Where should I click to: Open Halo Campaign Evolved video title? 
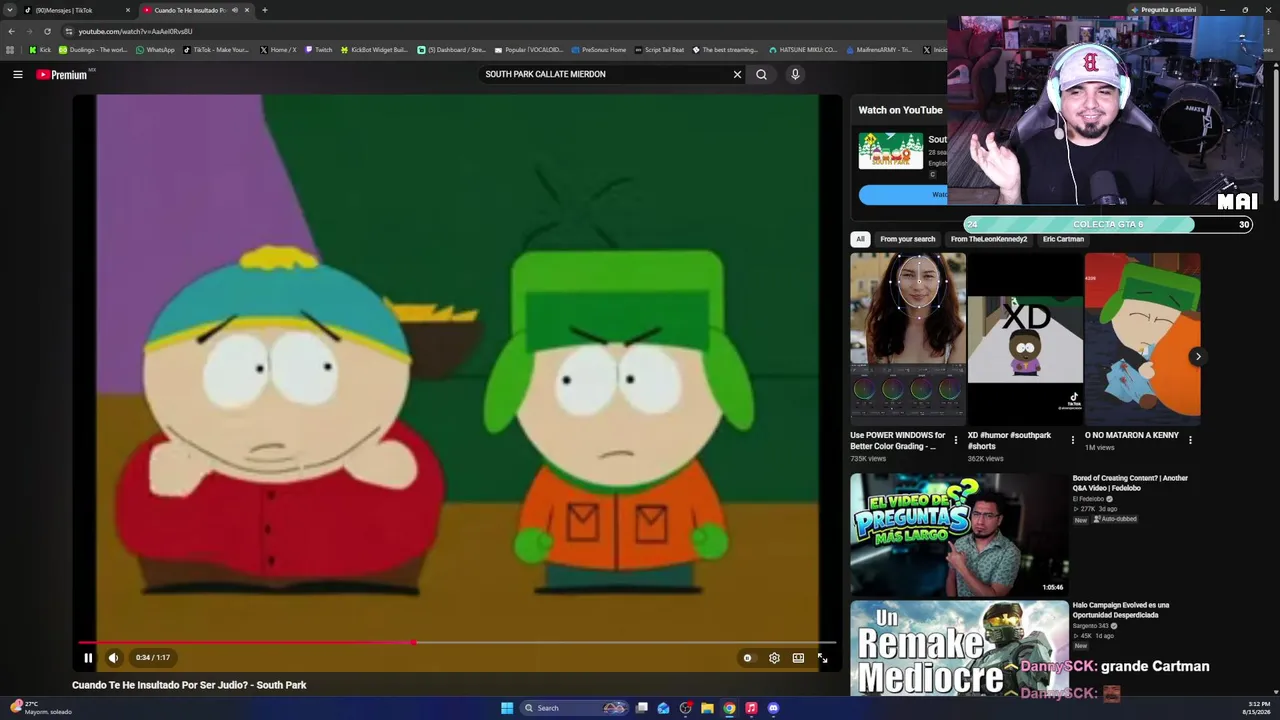tap(1121, 610)
